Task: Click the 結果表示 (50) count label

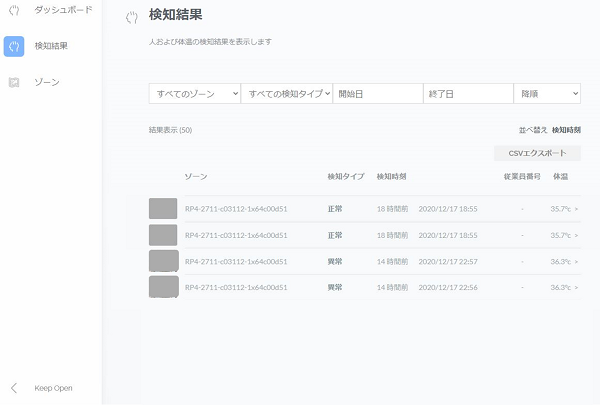Action: (x=170, y=130)
